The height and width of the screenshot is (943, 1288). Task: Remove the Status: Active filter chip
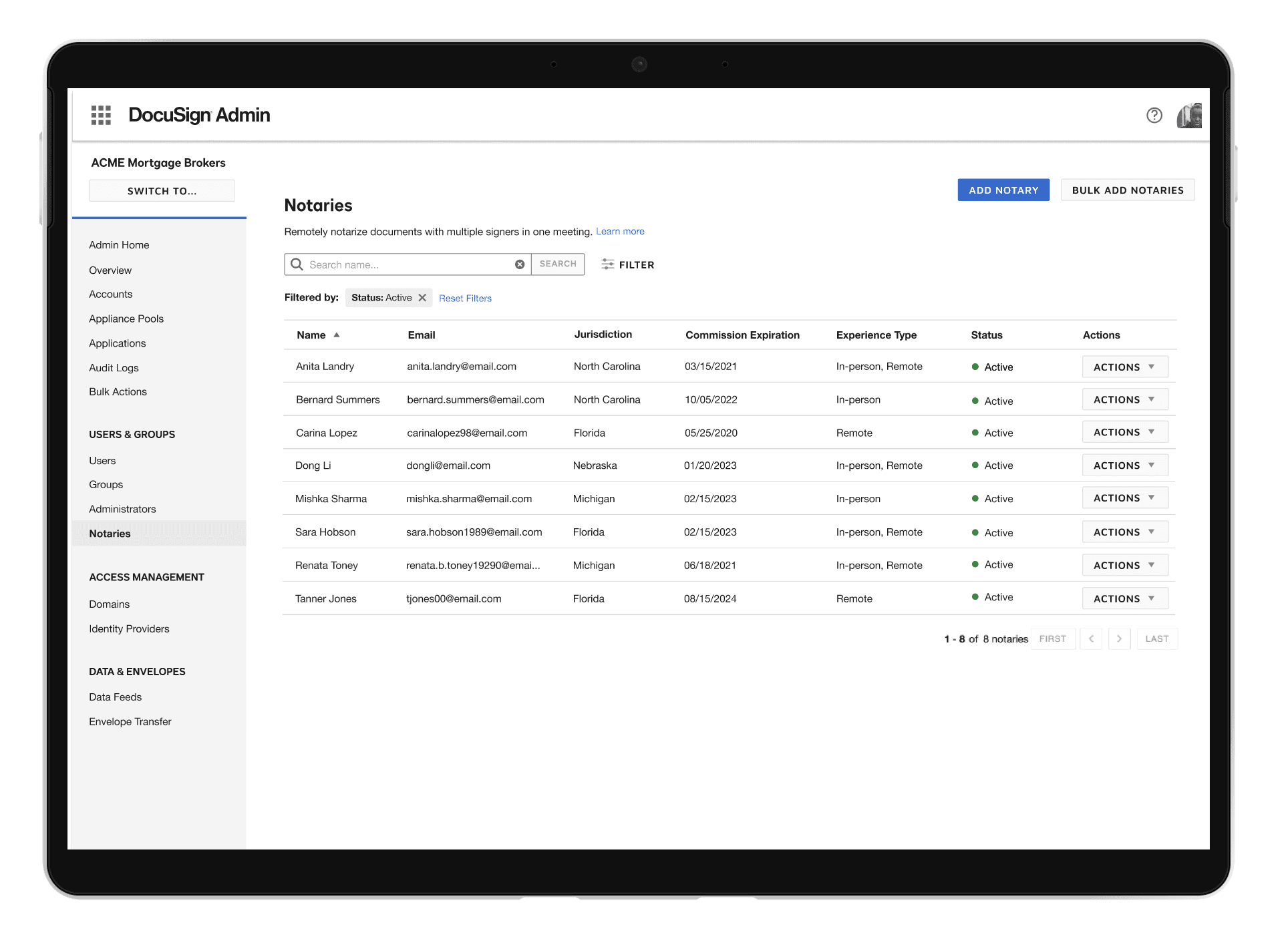tap(422, 298)
